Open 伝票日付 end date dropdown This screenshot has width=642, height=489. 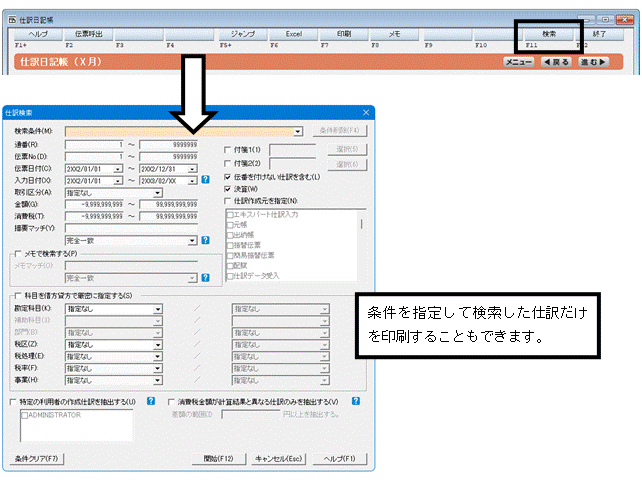[192, 169]
